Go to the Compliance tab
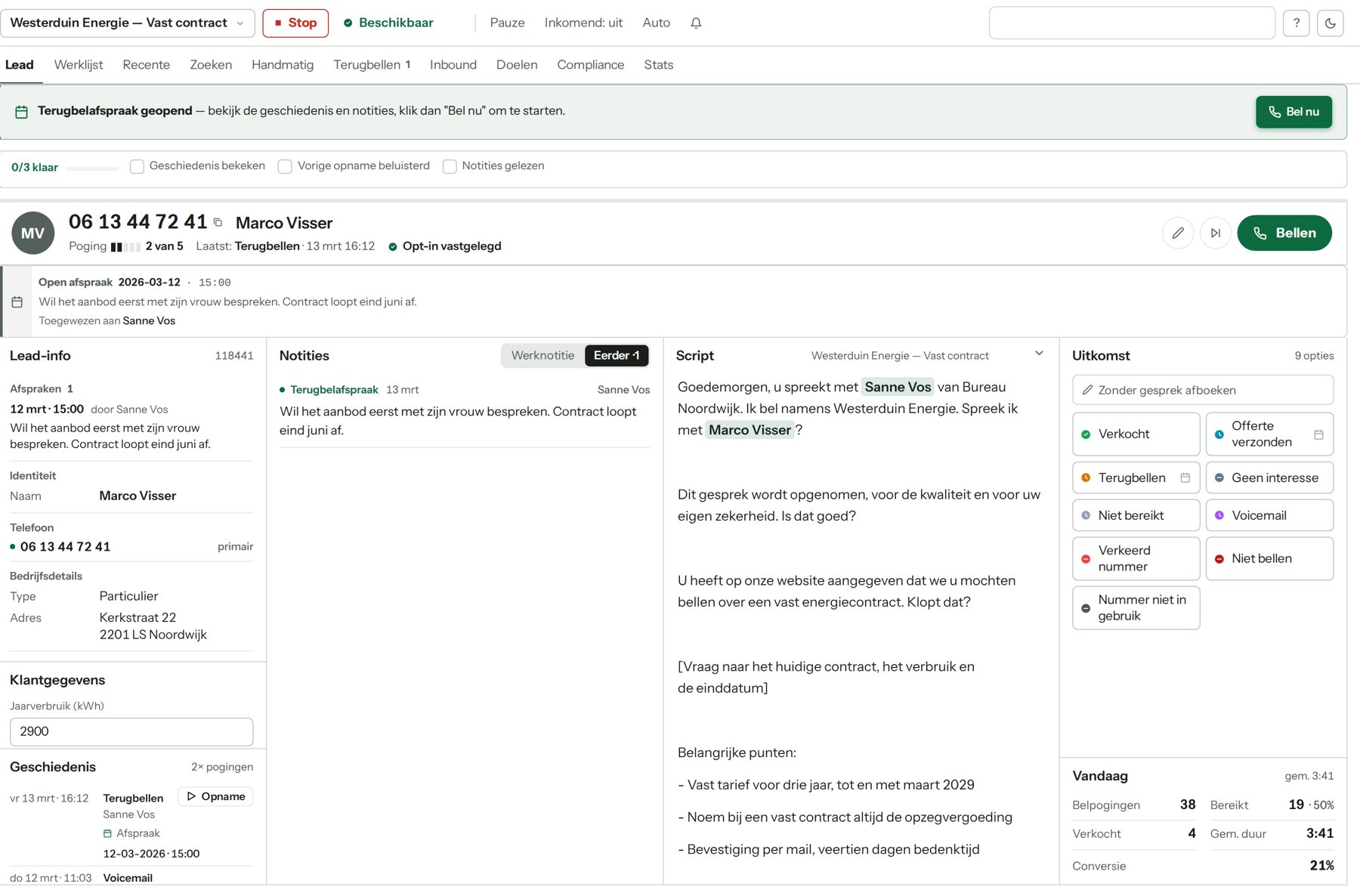 (591, 65)
